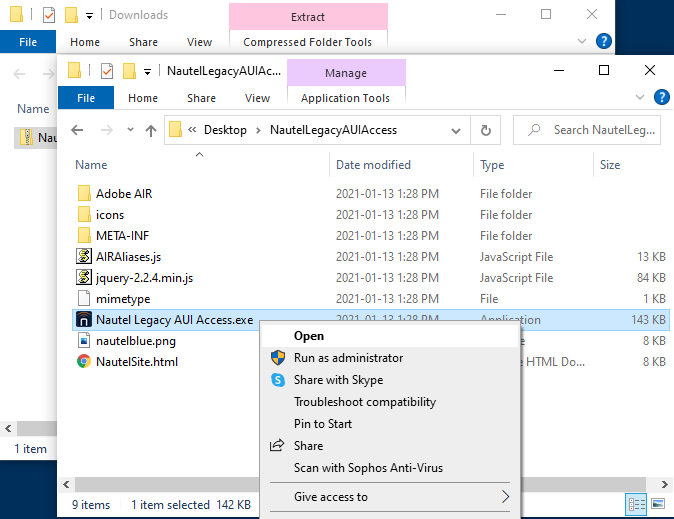Click the search magnifier icon
Viewport: 674px width, 519px height.
[x=534, y=129]
